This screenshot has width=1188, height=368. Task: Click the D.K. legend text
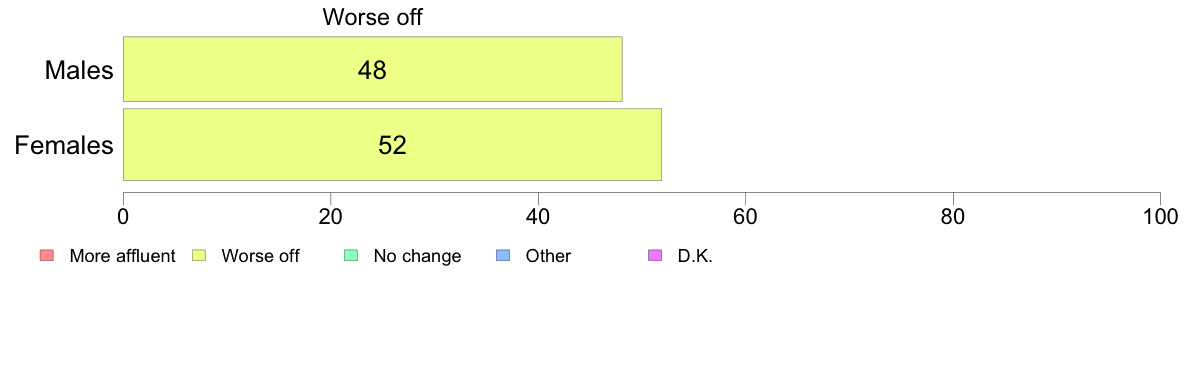[696, 256]
